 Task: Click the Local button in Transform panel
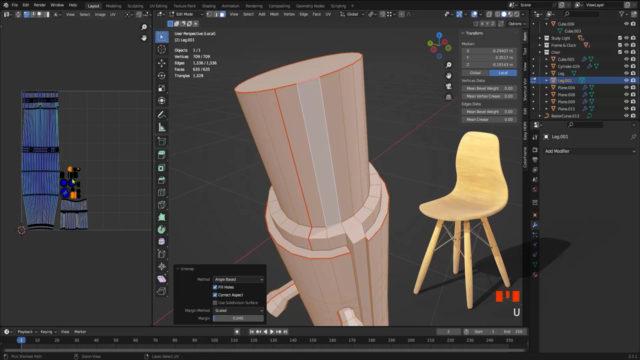tap(503, 73)
